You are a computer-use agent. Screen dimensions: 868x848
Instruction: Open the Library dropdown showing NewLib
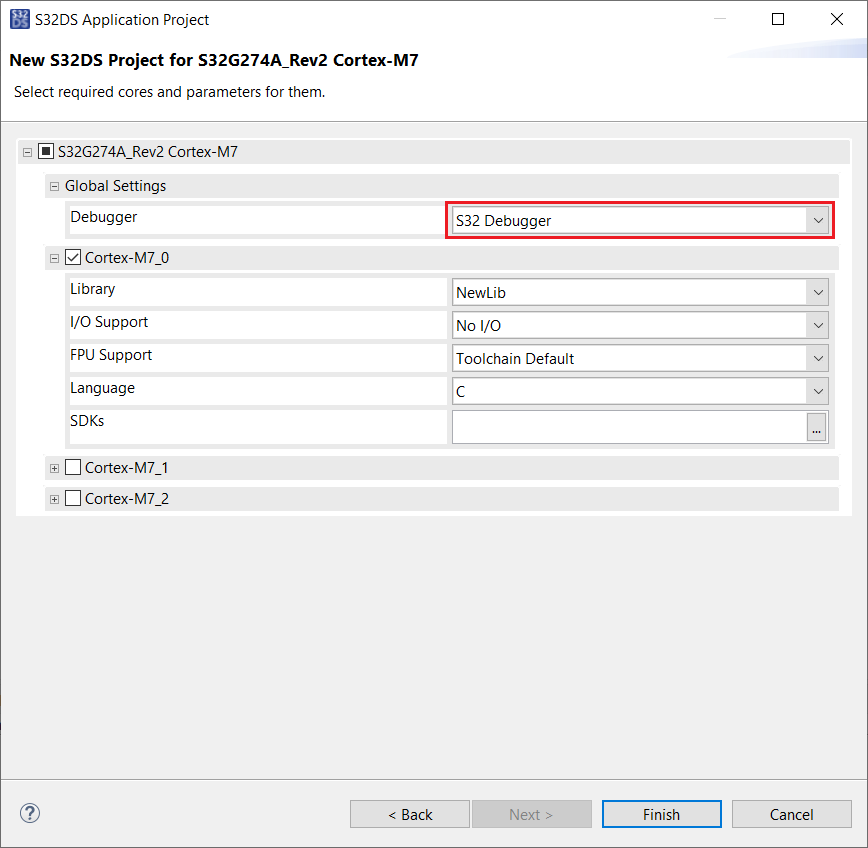click(640, 292)
